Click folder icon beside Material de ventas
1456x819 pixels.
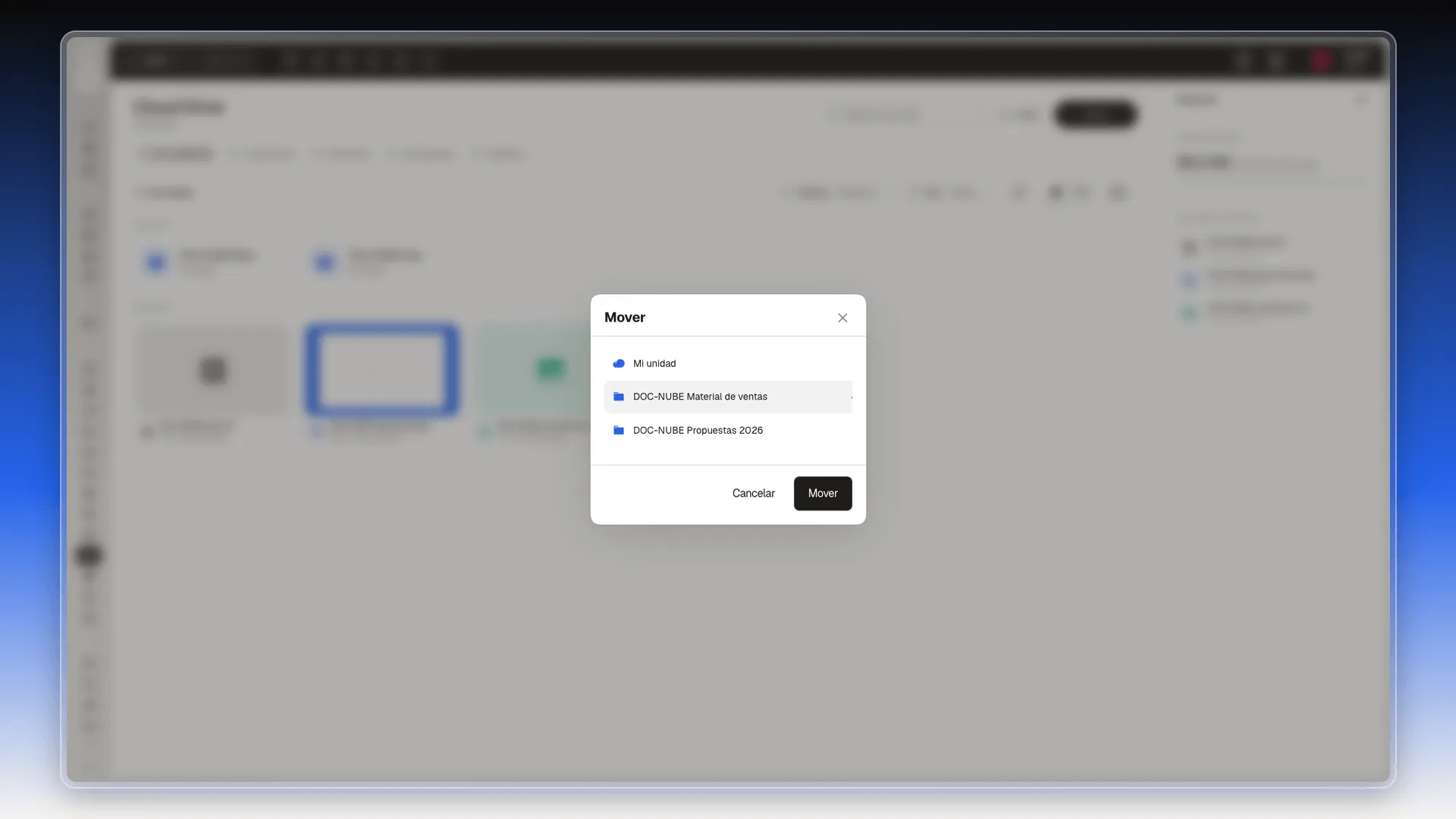pyautogui.click(x=619, y=397)
